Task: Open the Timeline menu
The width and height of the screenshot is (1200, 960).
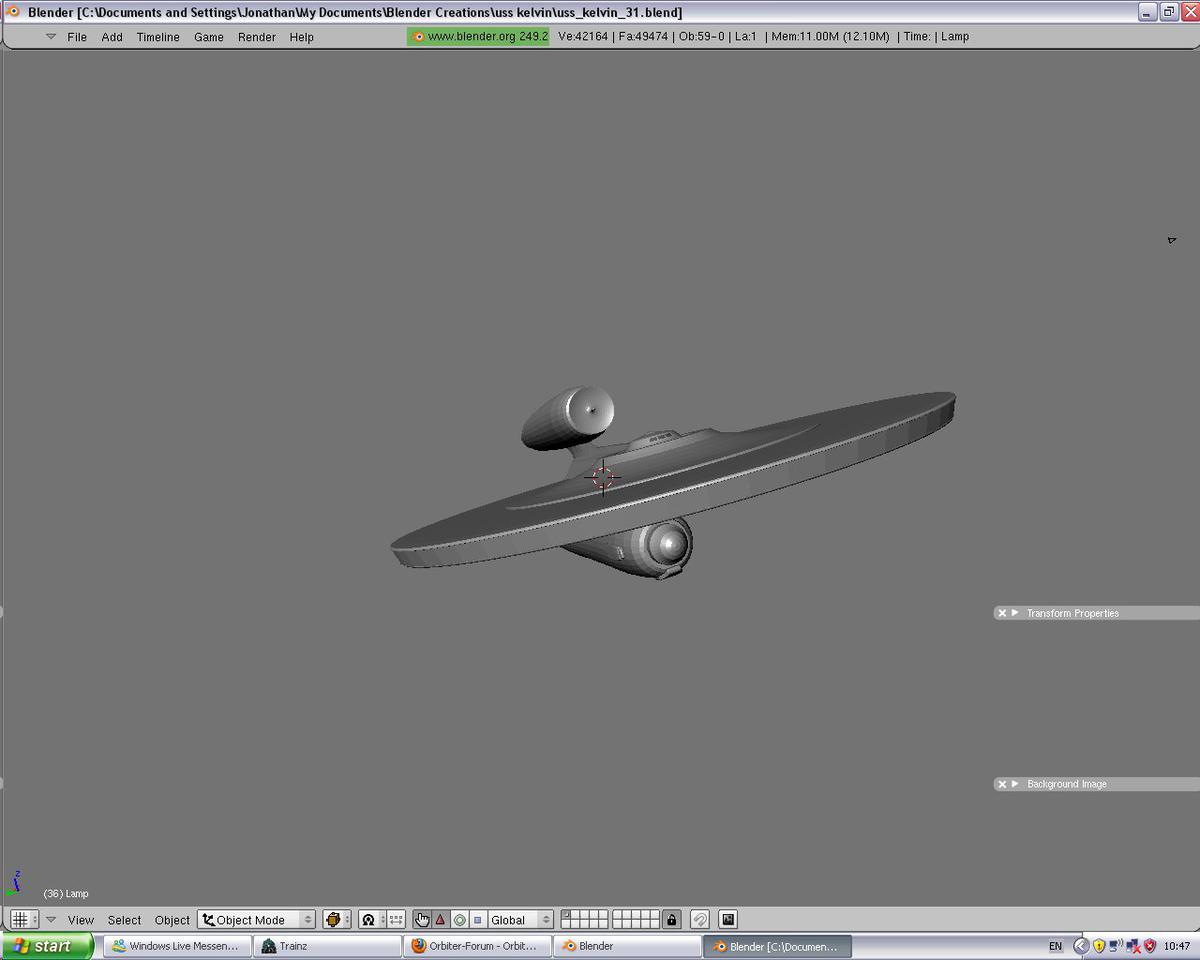Action: point(158,37)
